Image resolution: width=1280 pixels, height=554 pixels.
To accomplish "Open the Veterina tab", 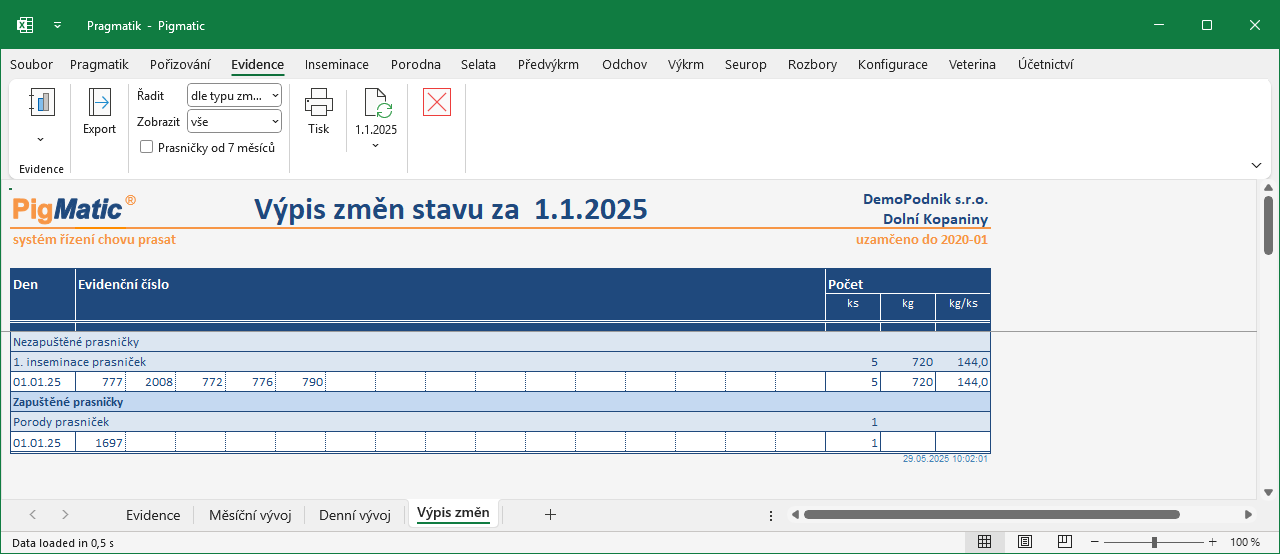I will point(972,64).
